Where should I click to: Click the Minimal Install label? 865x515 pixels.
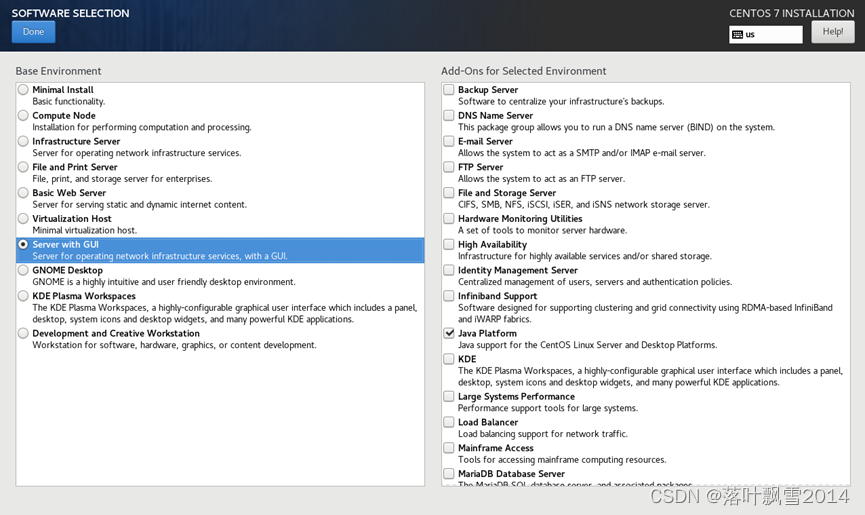[x=63, y=89]
